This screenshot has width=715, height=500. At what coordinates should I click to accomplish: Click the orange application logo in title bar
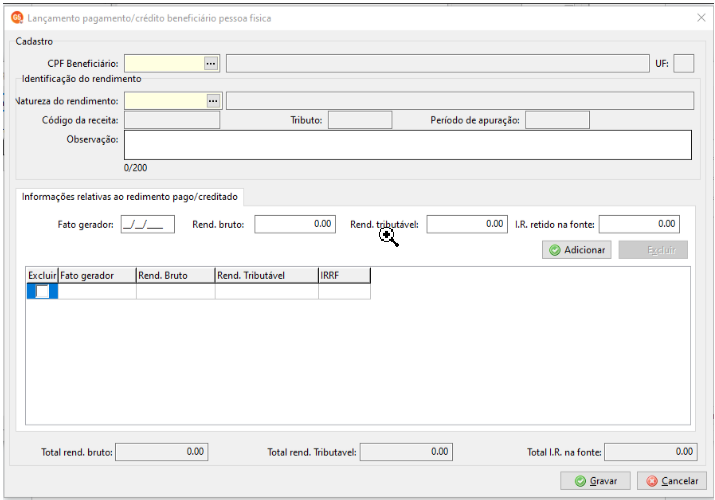17,18
